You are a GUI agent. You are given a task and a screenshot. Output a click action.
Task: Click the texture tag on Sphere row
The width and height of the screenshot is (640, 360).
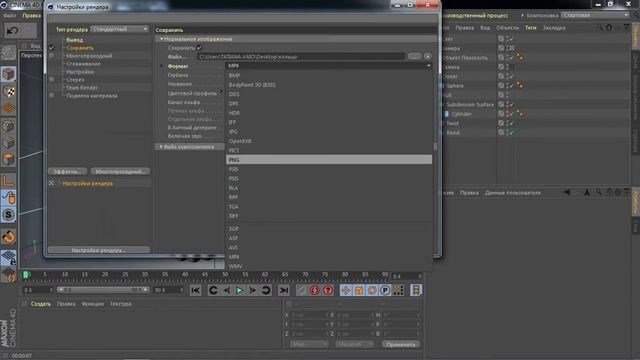point(520,85)
